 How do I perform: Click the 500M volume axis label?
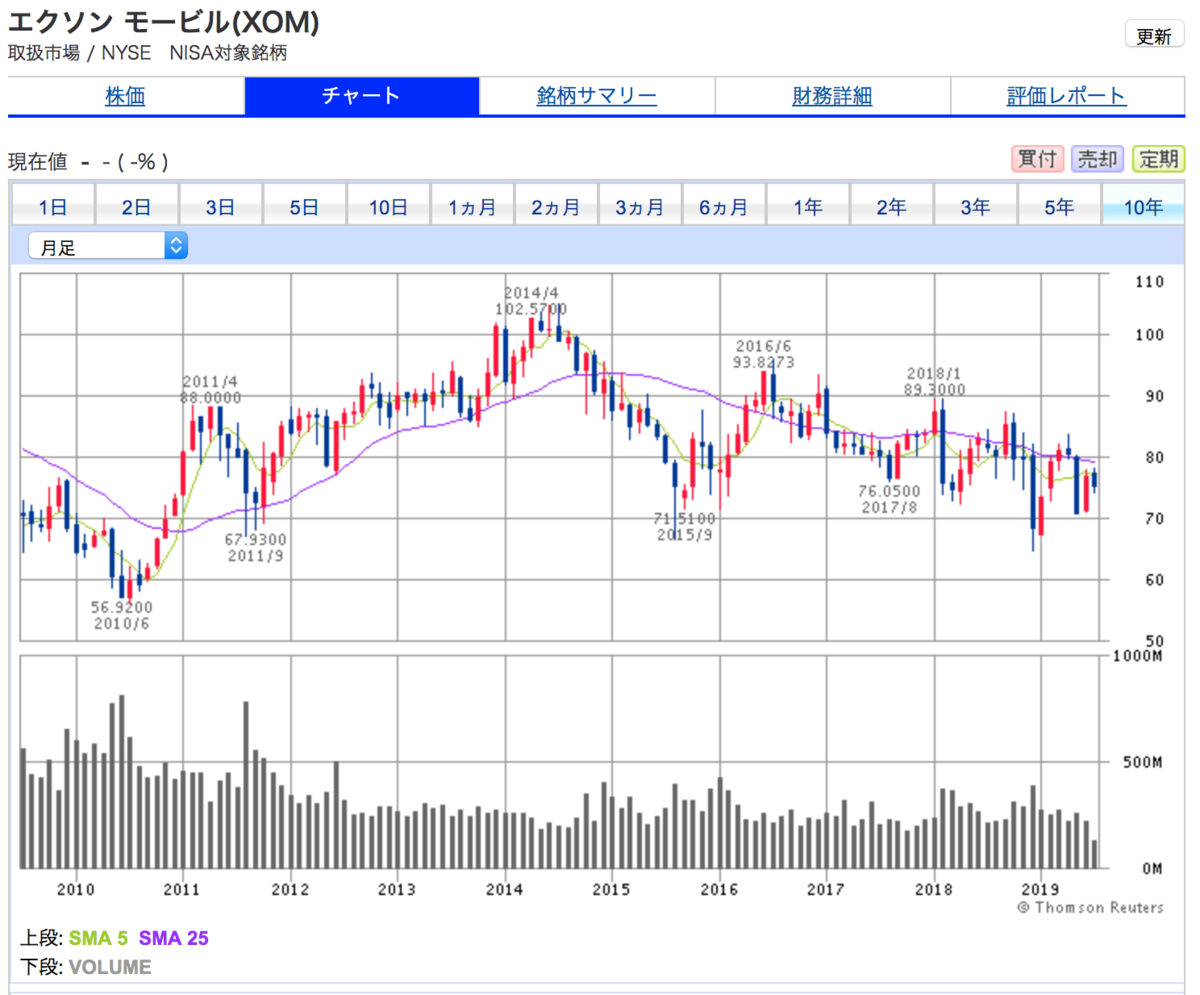[1144, 762]
